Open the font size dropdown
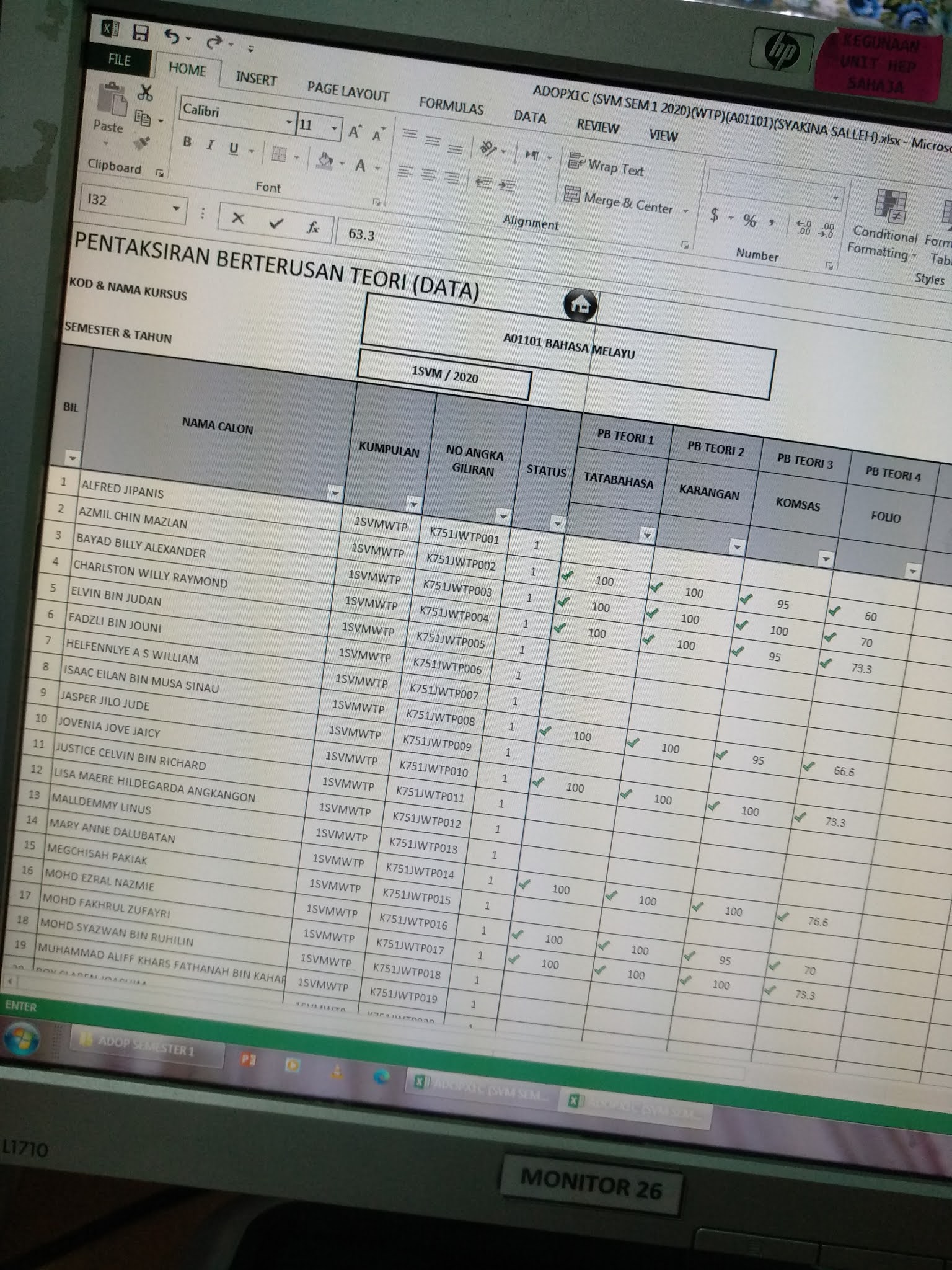The height and width of the screenshot is (1270, 952). [x=334, y=128]
